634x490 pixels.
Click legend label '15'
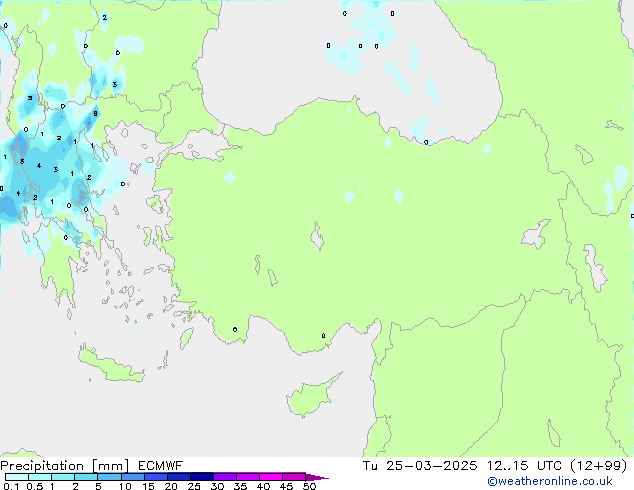point(148,486)
